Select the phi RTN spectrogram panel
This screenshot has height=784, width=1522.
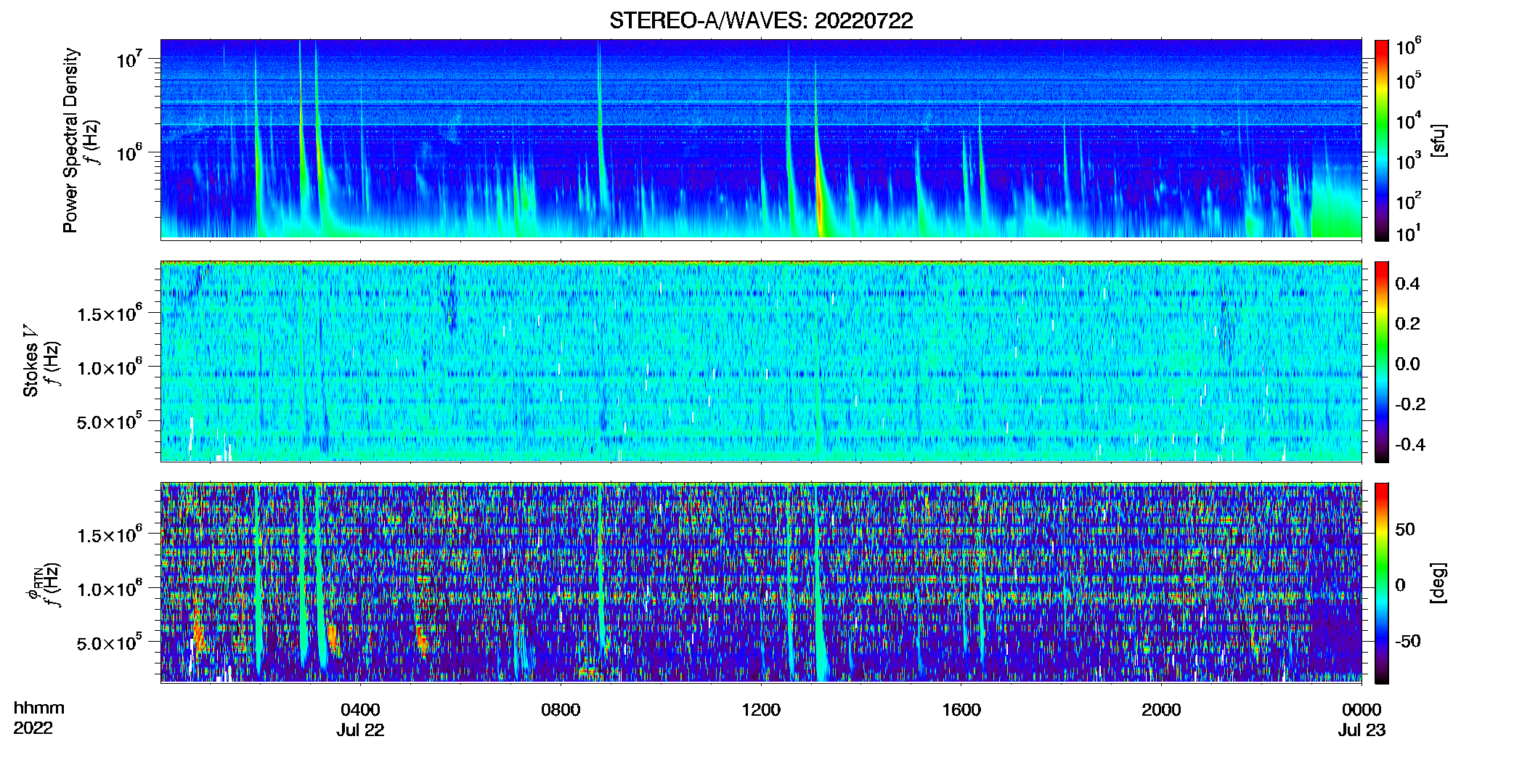761,582
